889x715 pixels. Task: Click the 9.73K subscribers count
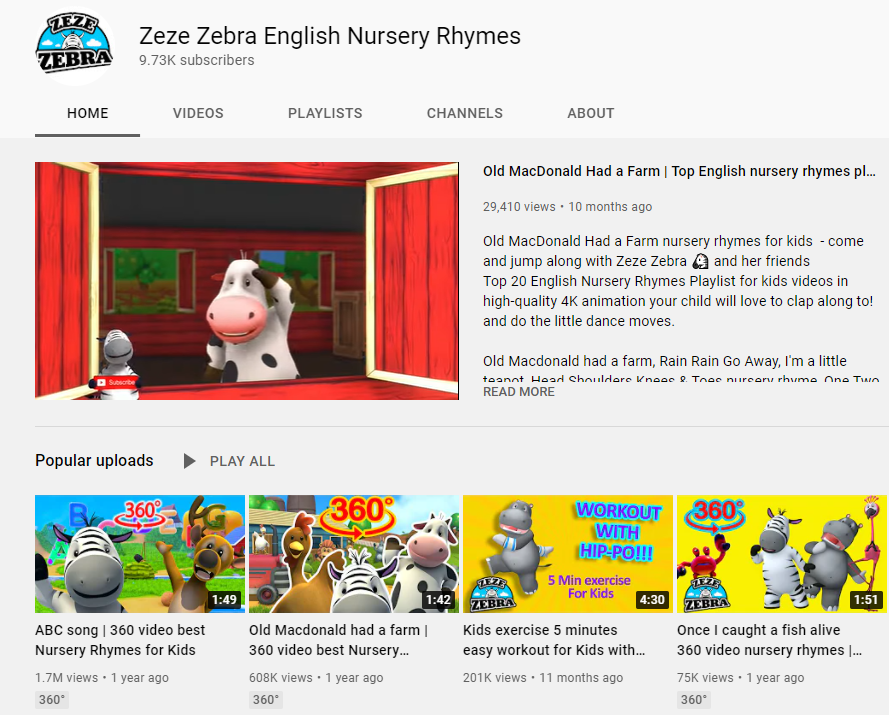tap(197, 60)
